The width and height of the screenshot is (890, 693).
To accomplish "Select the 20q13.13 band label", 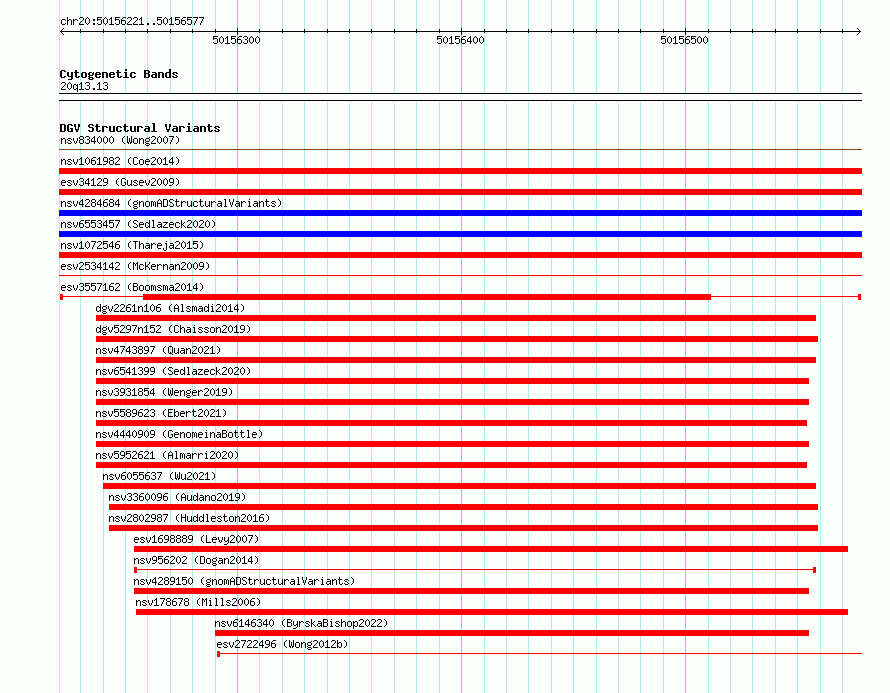I will [84, 86].
